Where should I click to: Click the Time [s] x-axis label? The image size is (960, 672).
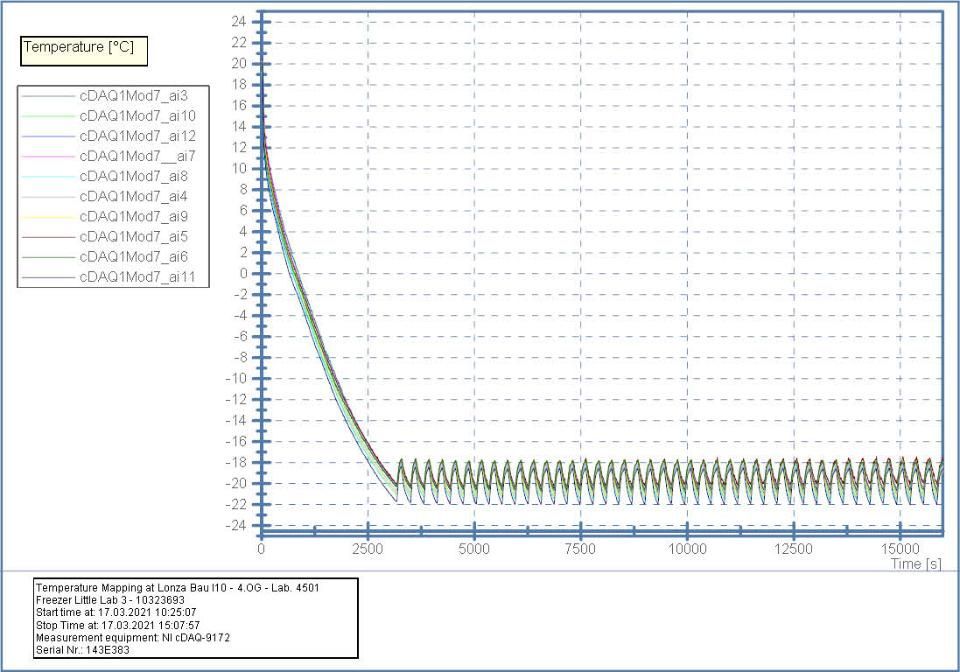pyautogui.click(x=916, y=565)
